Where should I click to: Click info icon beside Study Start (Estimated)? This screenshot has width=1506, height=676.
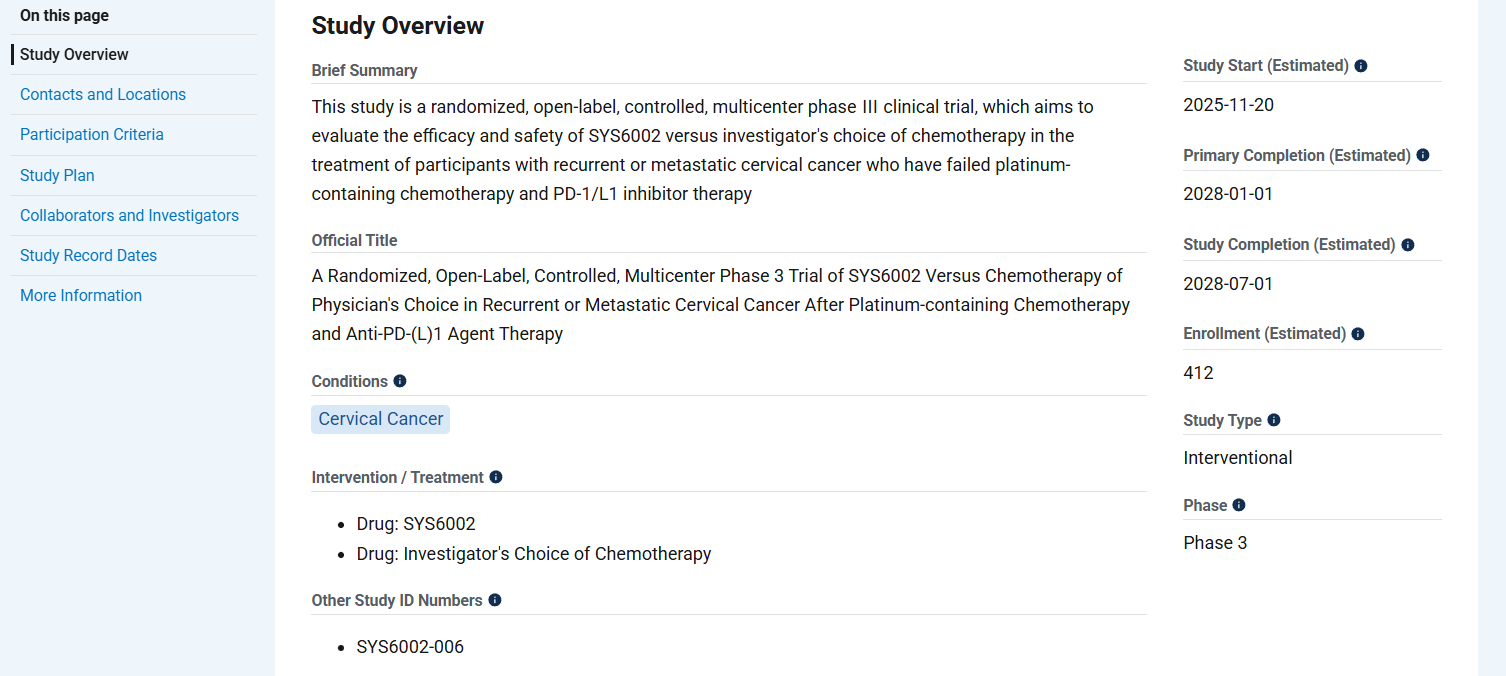coord(1360,66)
